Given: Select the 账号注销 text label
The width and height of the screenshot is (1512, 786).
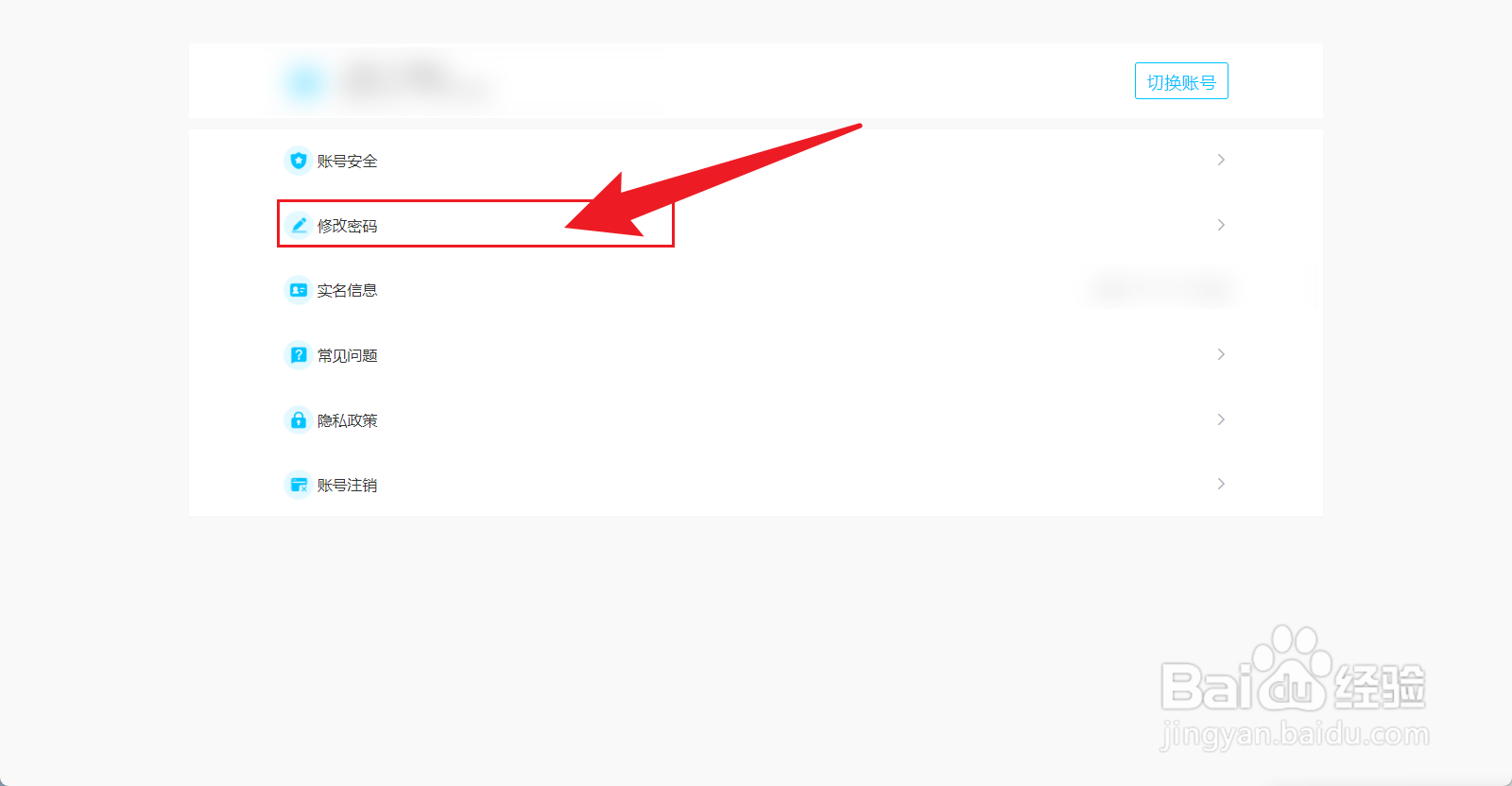Looking at the screenshot, I should (347, 486).
